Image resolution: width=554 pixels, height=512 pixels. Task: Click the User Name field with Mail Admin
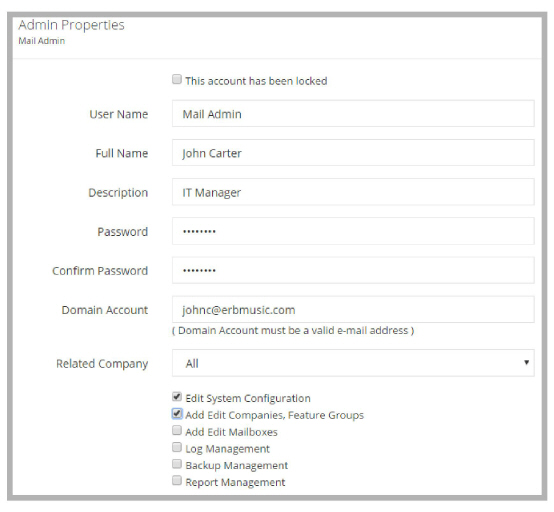pos(353,114)
